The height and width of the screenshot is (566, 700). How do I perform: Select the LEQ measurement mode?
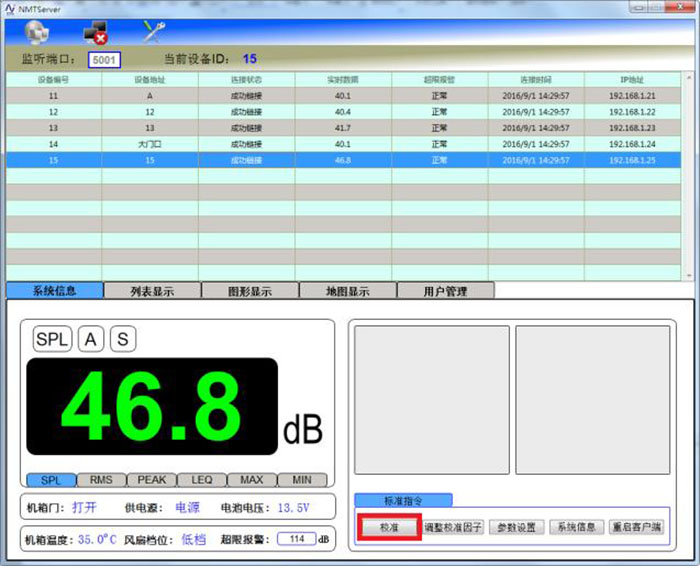[x=201, y=480]
